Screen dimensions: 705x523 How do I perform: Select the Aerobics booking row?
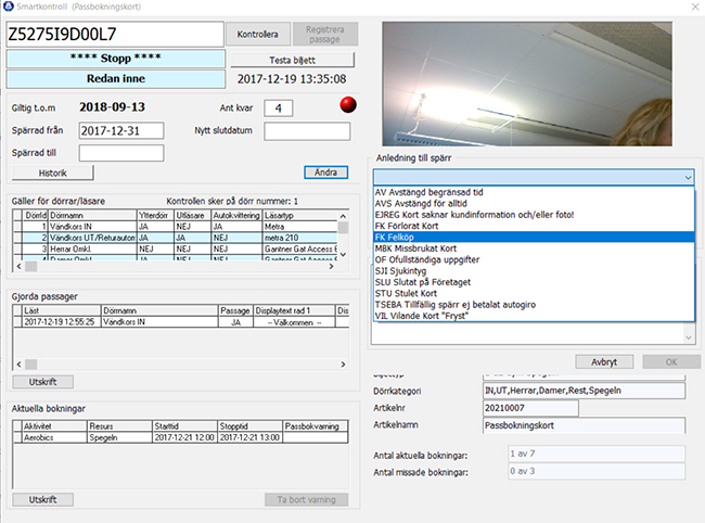[x=181, y=438]
